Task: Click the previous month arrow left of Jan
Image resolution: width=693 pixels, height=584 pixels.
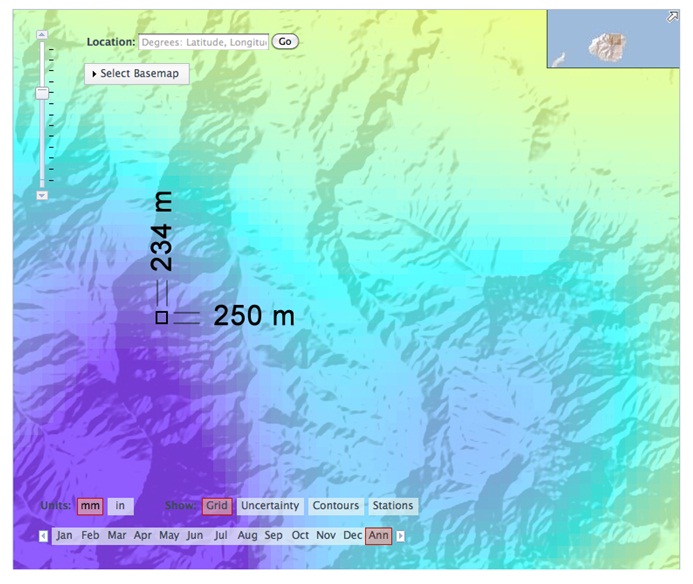Action: [43, 536]
